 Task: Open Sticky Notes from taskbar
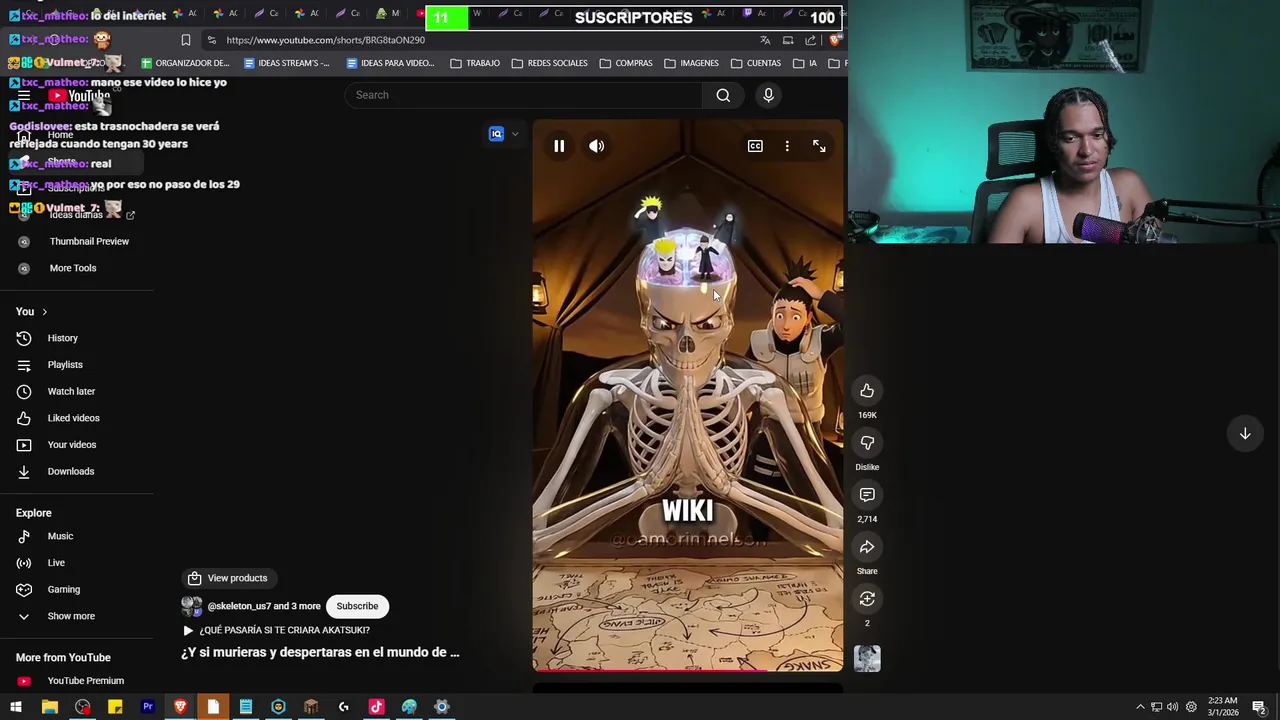click(115, 707)
